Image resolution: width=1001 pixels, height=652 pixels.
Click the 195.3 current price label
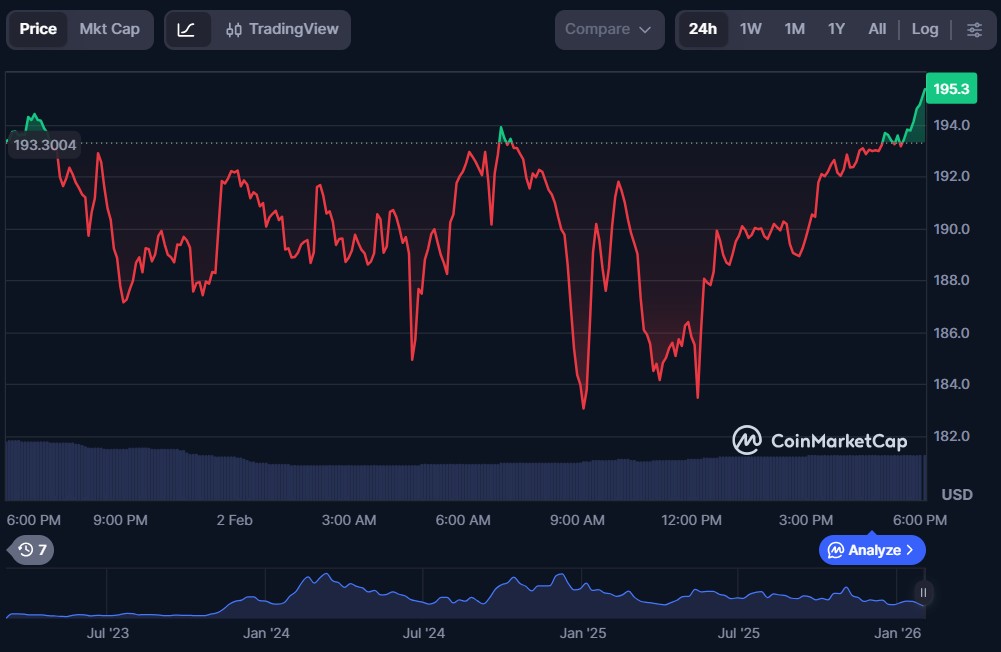950,89
